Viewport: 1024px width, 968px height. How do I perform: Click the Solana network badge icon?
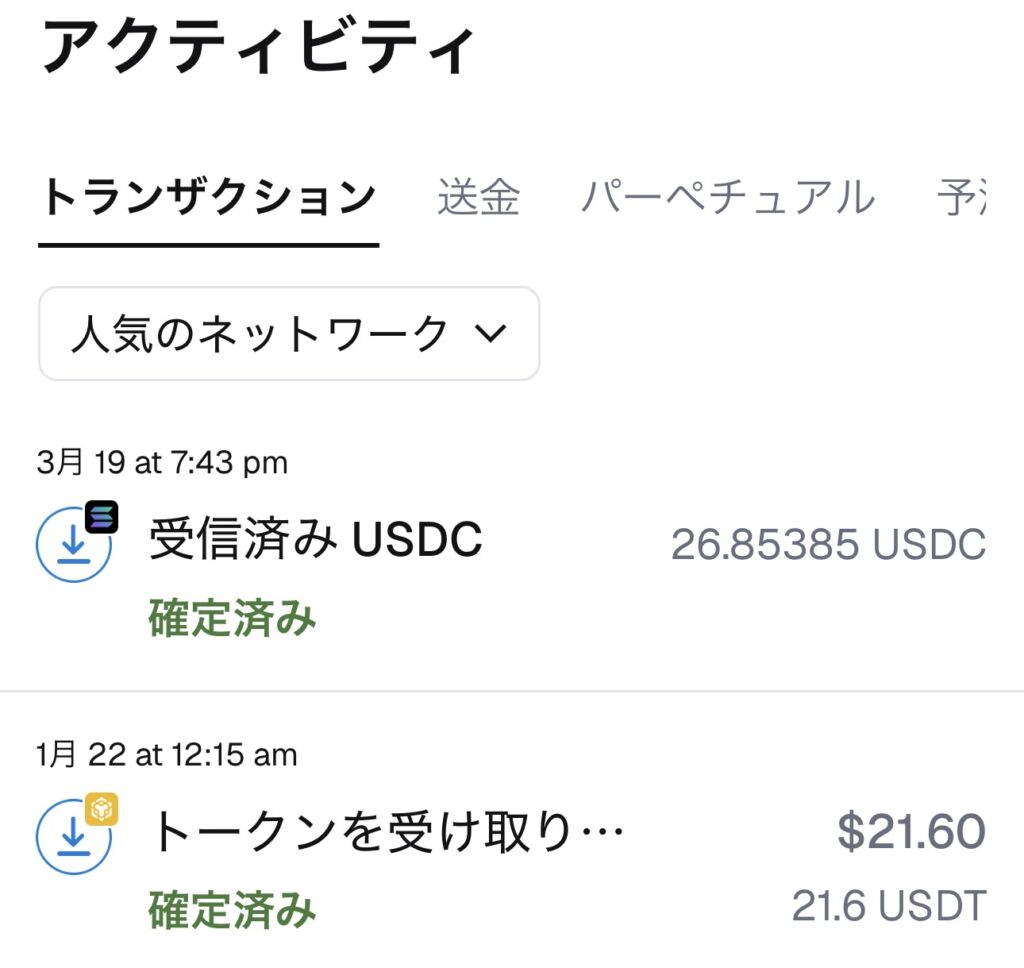[101, 517]
